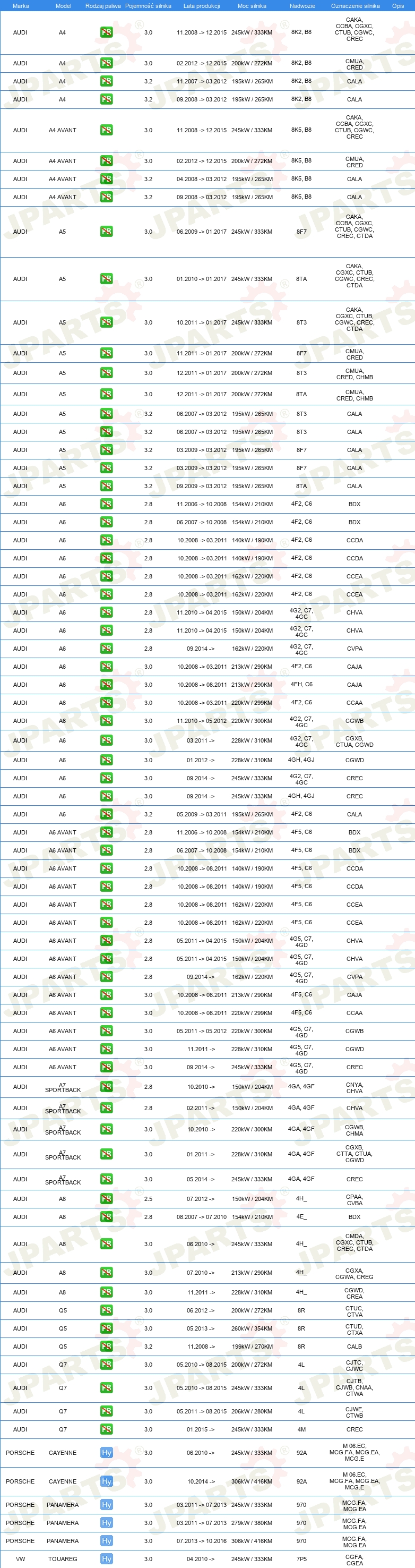Click petrol icon in A7 Sportback 05.2014 CREC row

click(x=107, y=1180)
